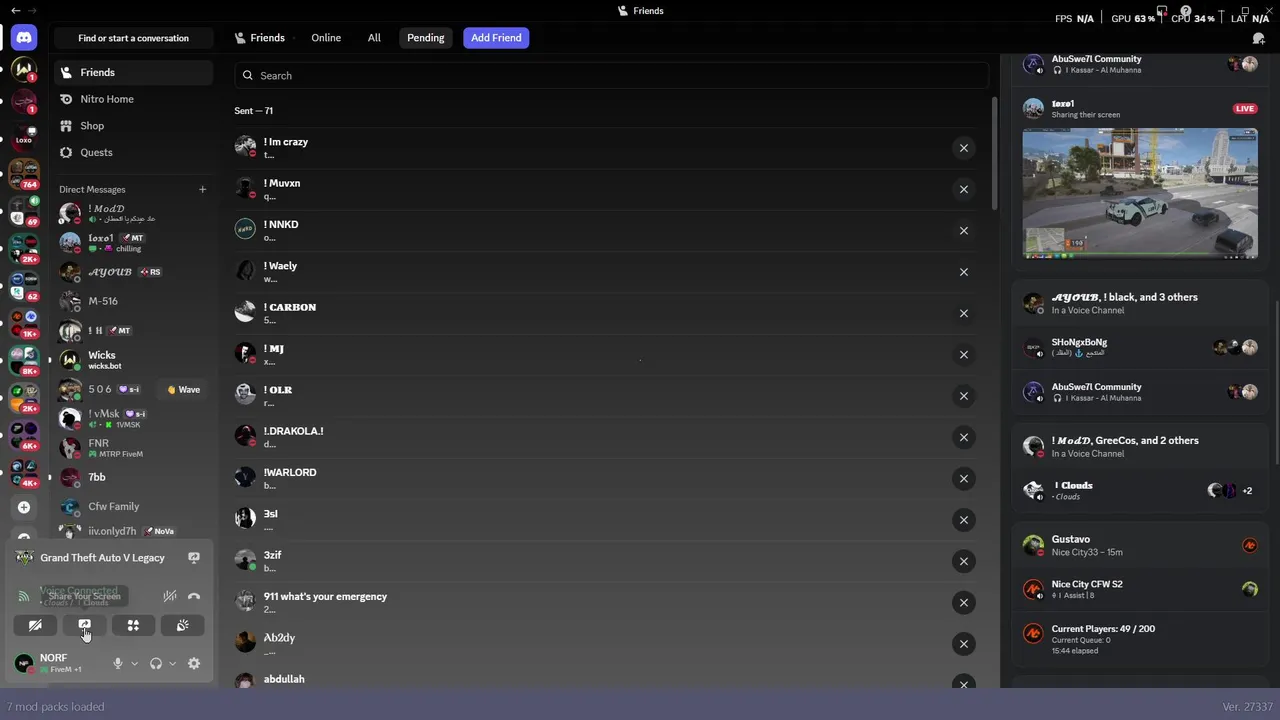This screenshot has width=1280, height=720.
Task: Cancel request to ! Muvxn
Action: click(964, 189)
